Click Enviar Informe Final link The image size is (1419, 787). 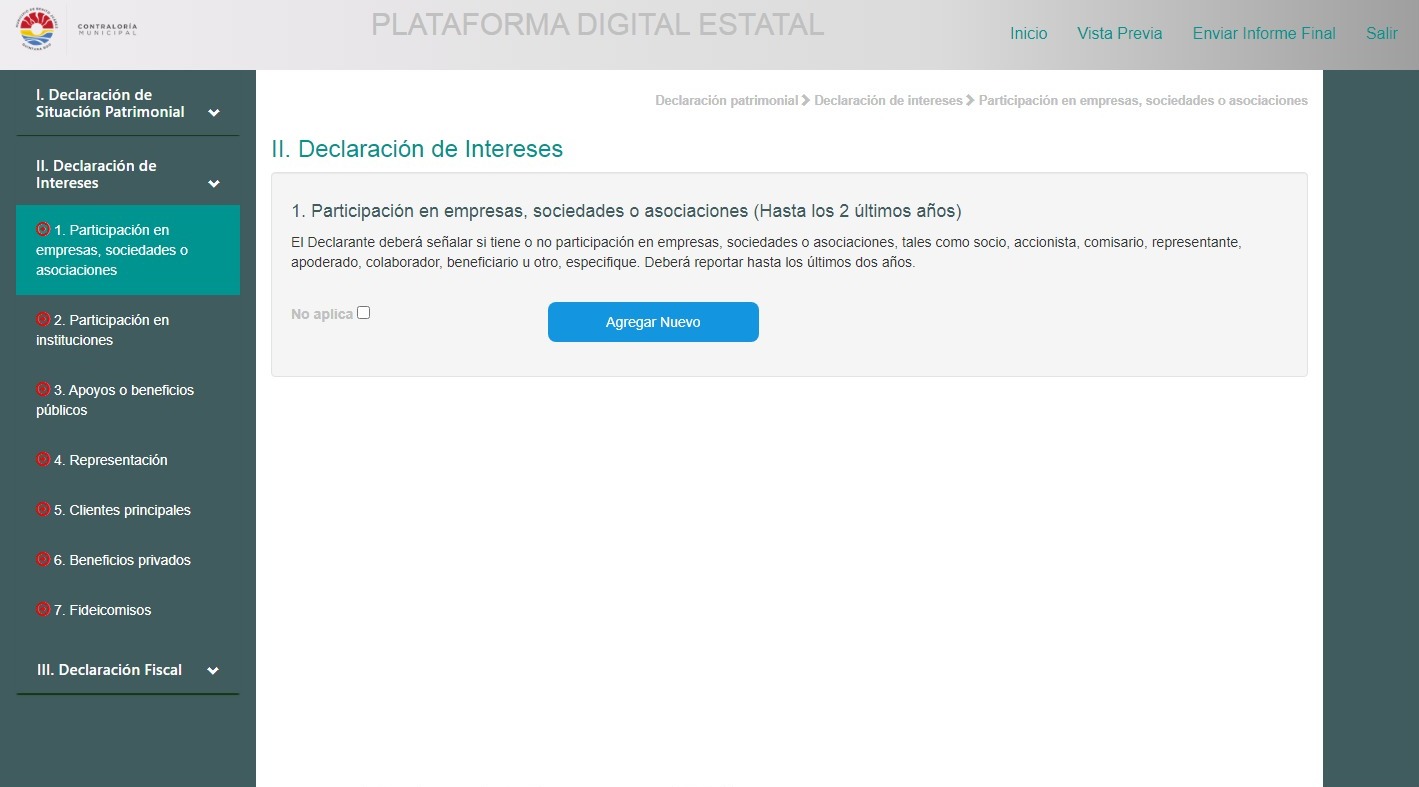[x=1263, y=34]
